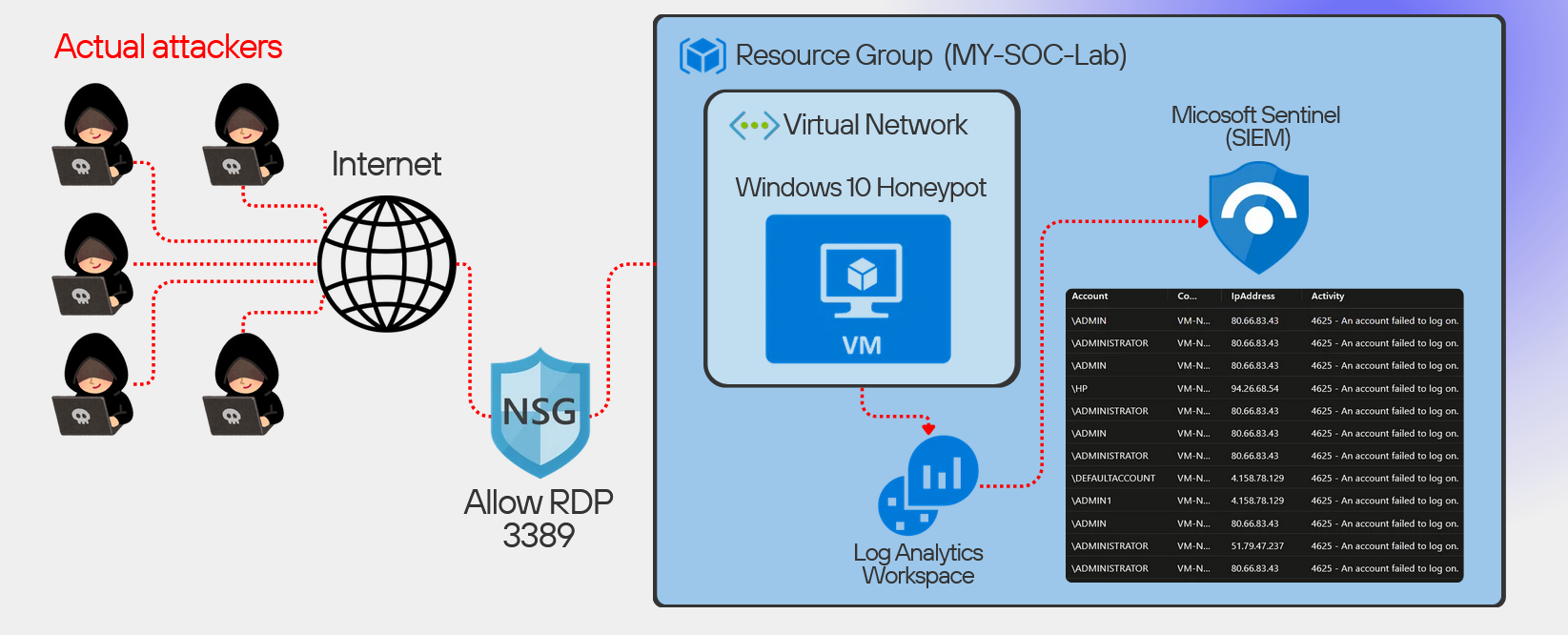This screenshot has width=1568, height=635.
Task: Select the '\DEFAULTACCOUNT' account cell
Action: tap(1113, 479)
